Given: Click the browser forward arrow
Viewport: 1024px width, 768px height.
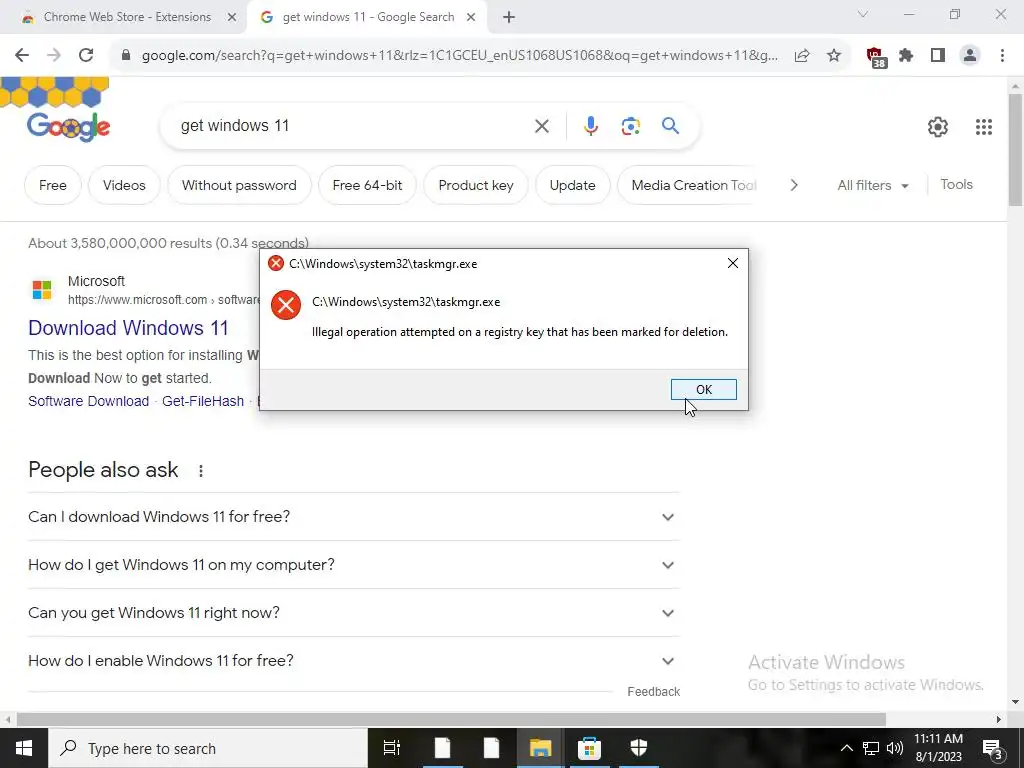Looking at the screenshot, I should [54, 56].
